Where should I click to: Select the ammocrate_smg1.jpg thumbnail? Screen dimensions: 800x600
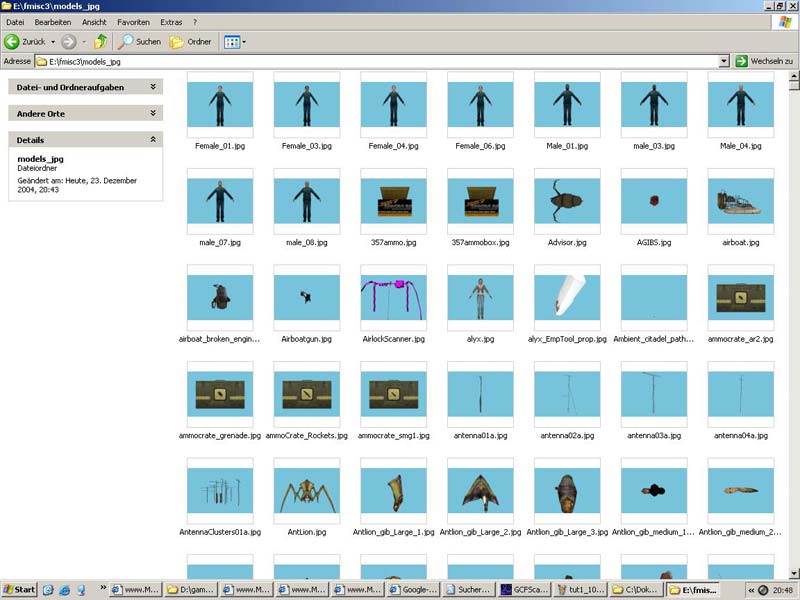coord(393,394)
